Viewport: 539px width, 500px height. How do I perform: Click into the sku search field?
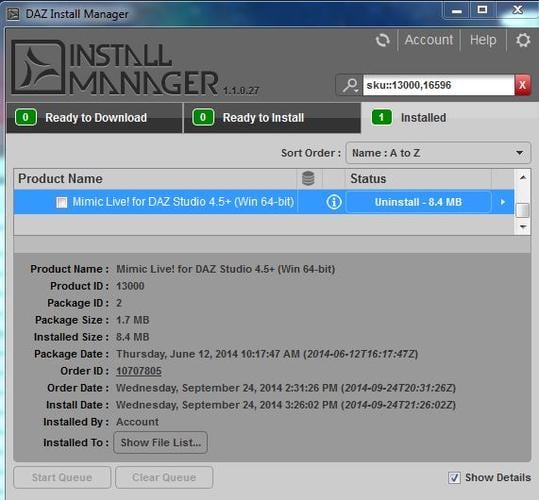[x=438, y=85]
